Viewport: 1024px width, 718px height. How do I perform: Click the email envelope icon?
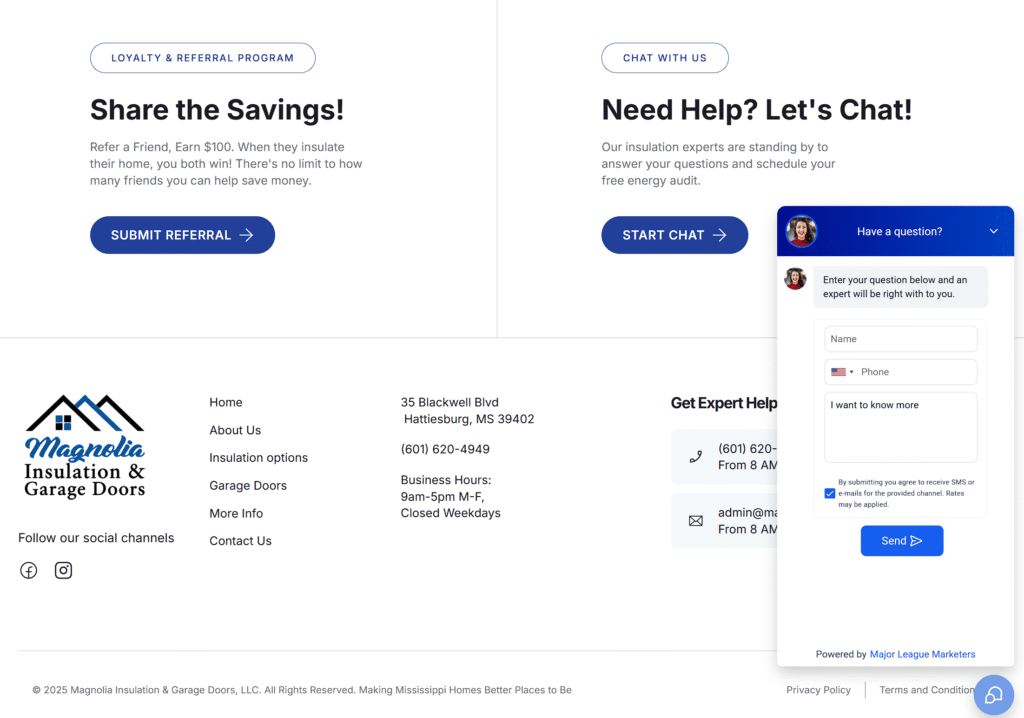tap(696, 521)
